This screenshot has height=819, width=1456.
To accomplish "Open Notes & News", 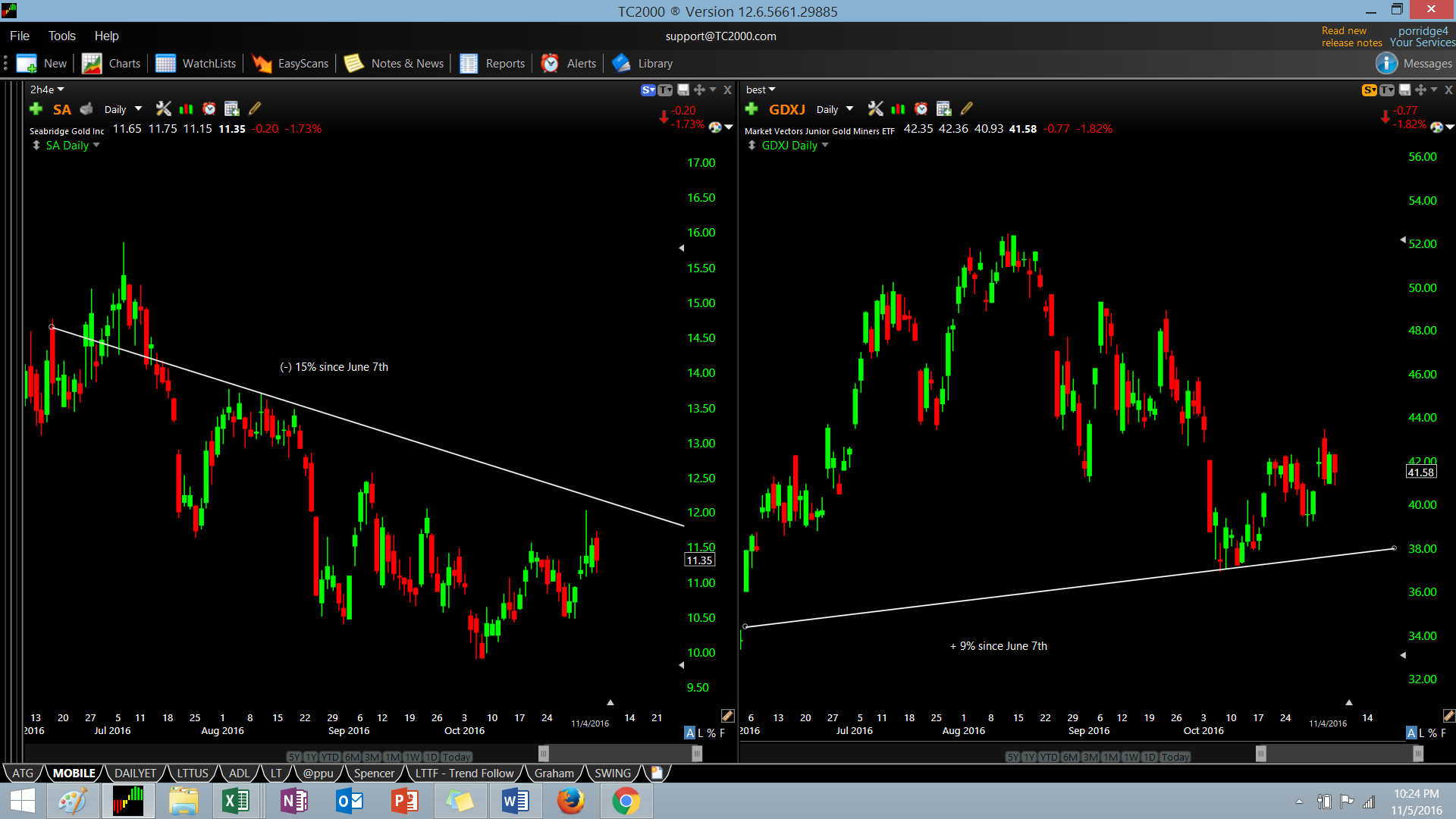I will click(394, 64).
